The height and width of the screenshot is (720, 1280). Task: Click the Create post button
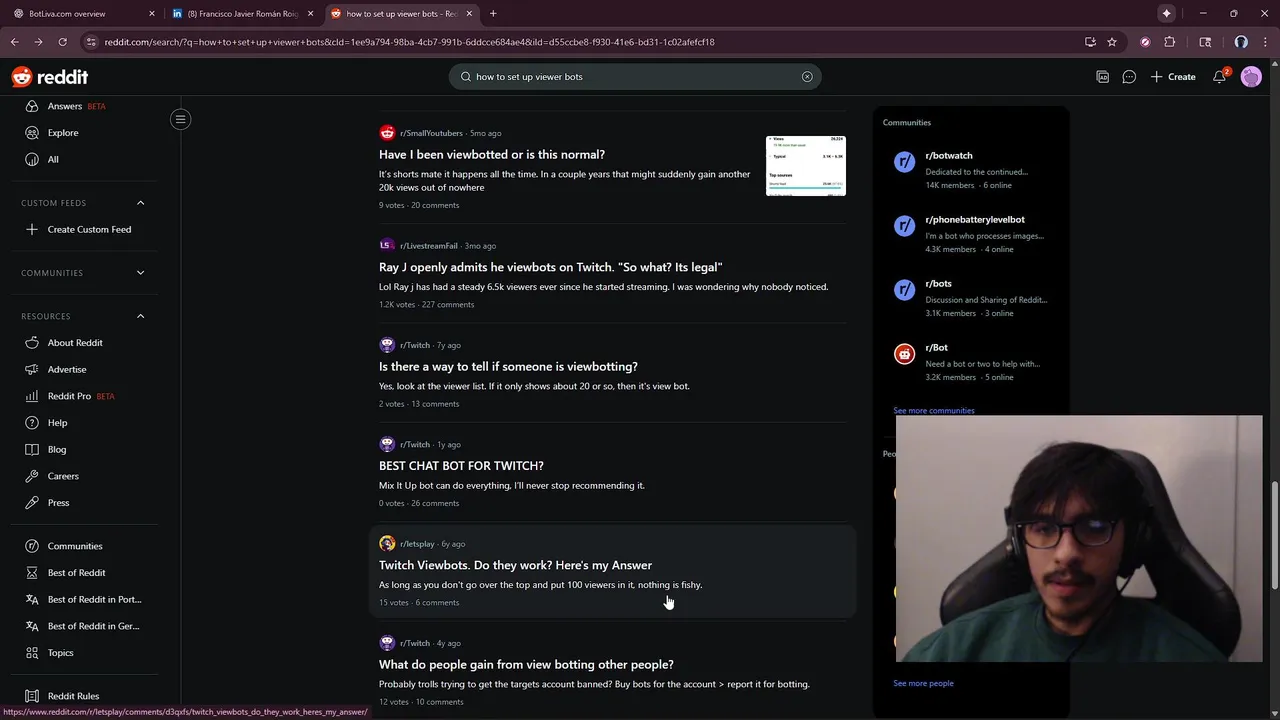tap(1173, 77)
